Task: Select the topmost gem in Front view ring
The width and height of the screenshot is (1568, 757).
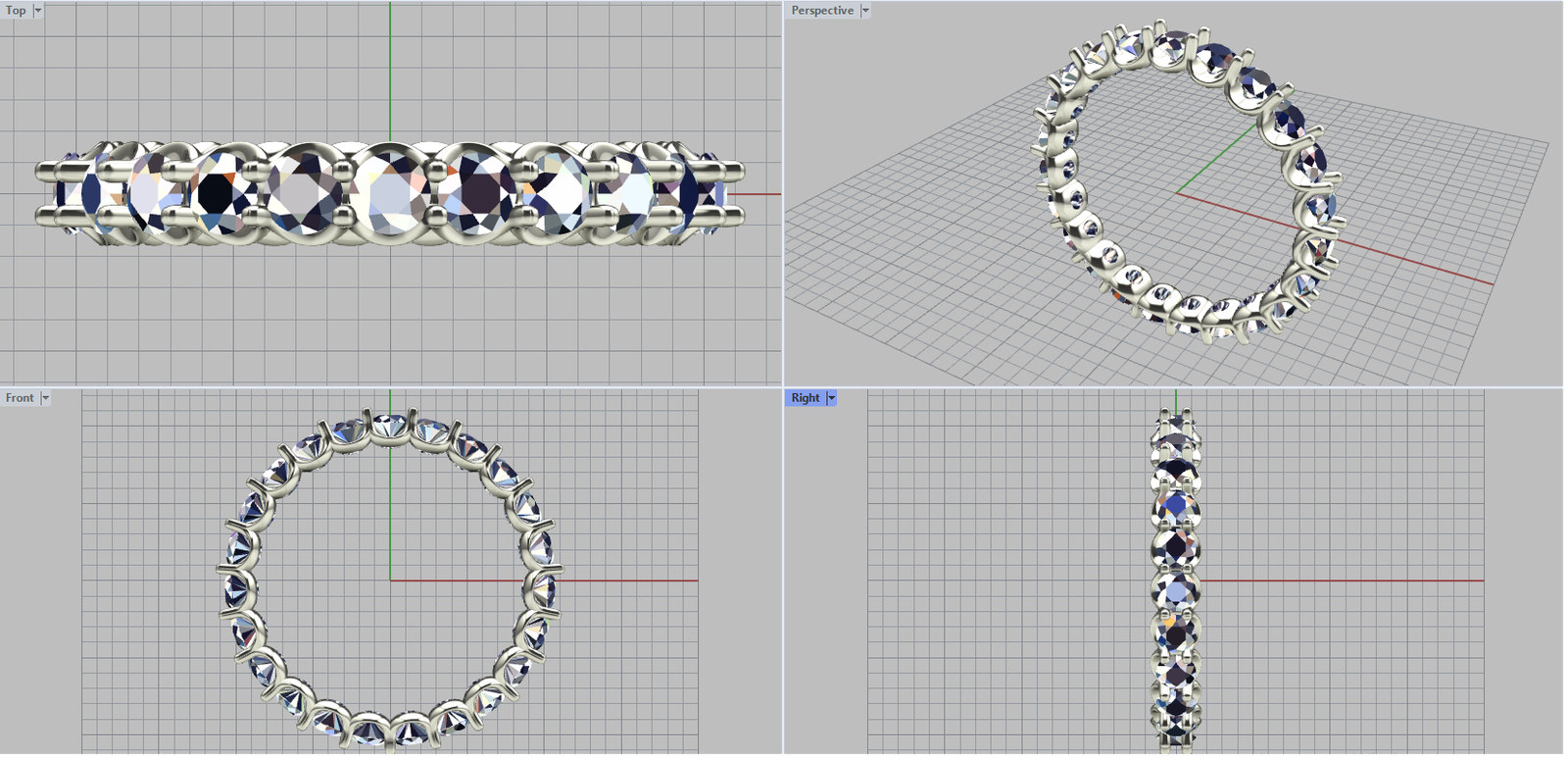Action: 390,428
